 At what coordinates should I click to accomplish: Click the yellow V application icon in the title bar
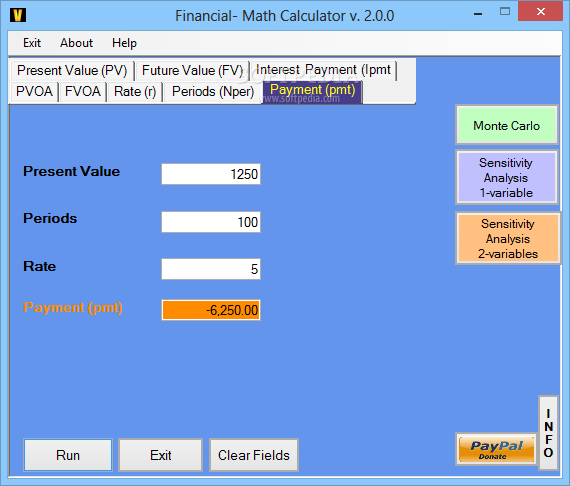tap(17, 15)
